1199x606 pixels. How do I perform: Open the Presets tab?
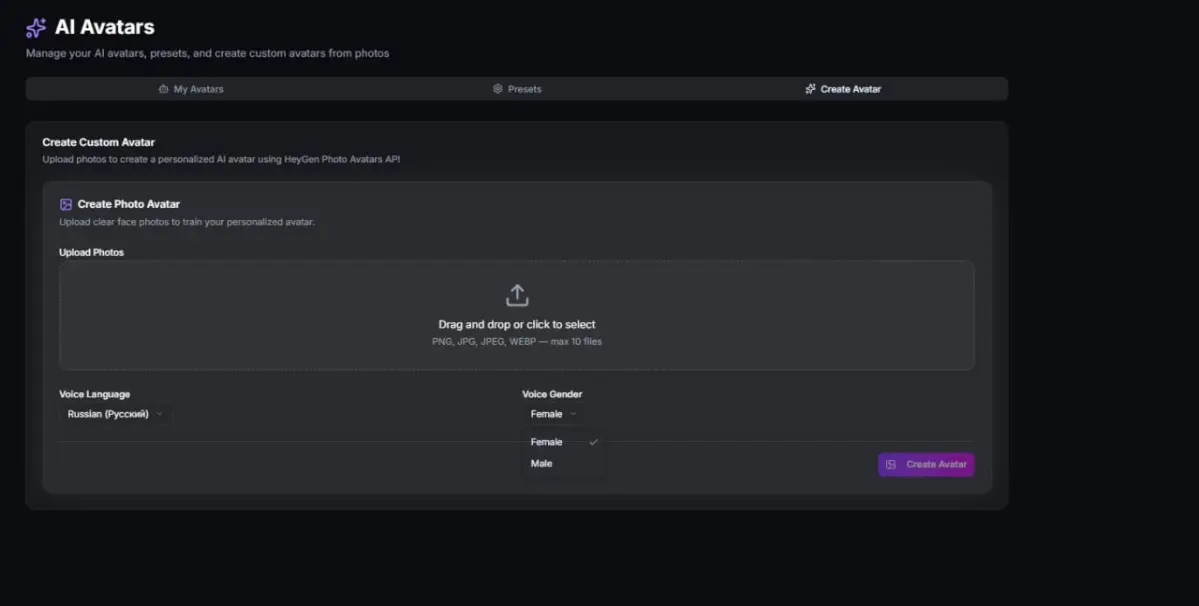click(x=517, y=88)
